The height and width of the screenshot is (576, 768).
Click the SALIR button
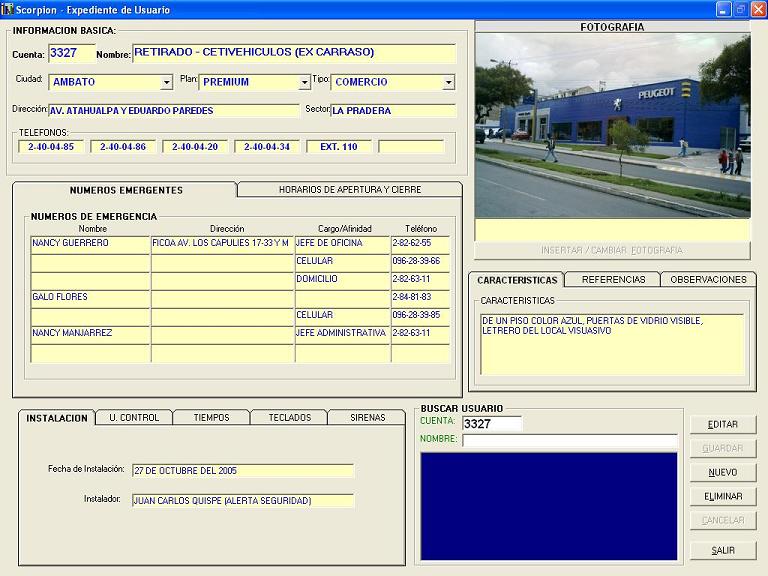click(x=723, y=551)
